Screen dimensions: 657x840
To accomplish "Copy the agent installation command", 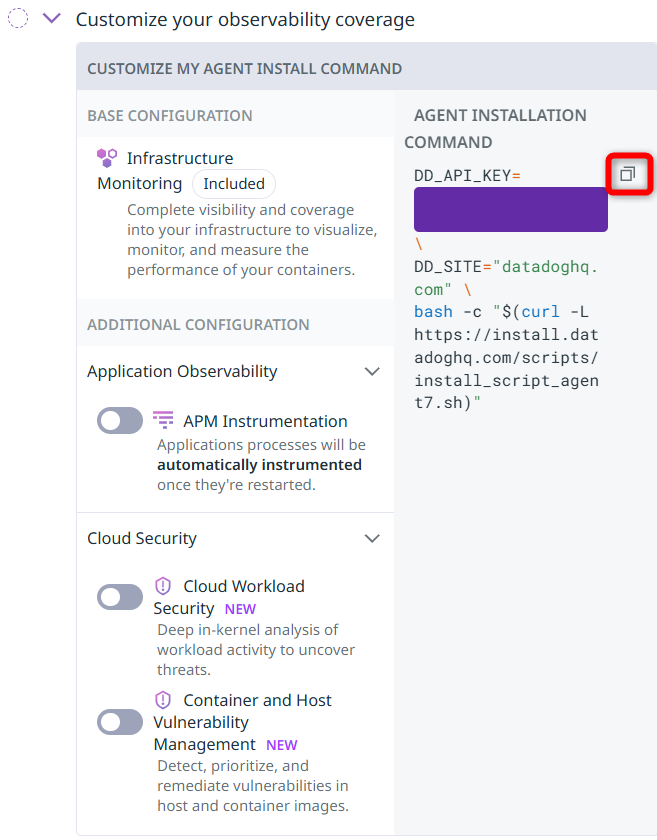I will 628,174.
